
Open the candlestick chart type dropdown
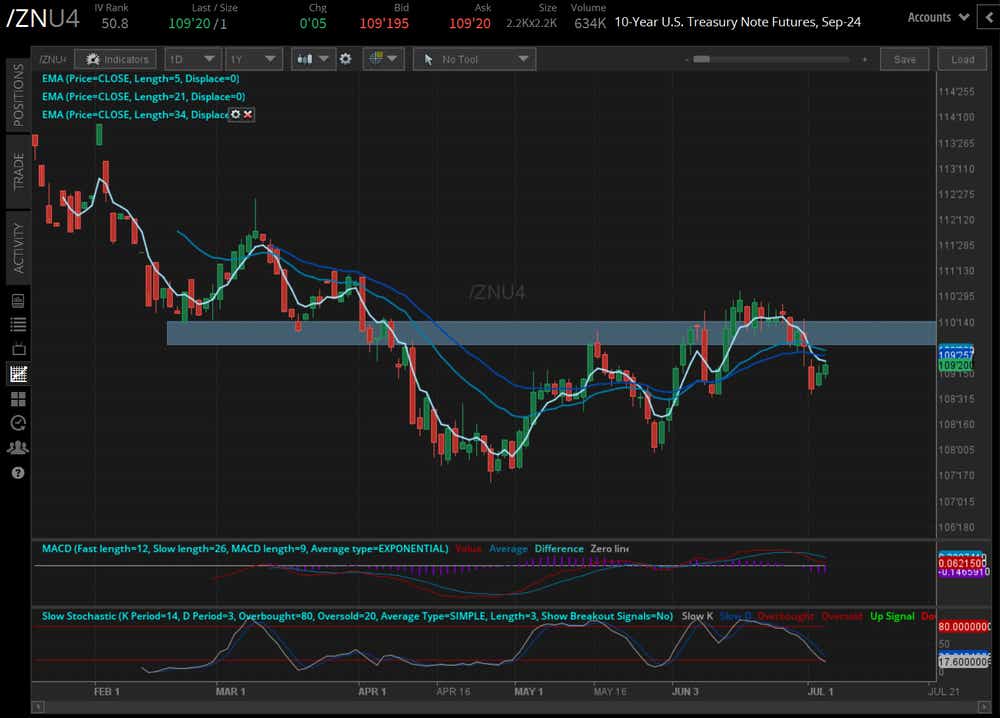[312, 59]
